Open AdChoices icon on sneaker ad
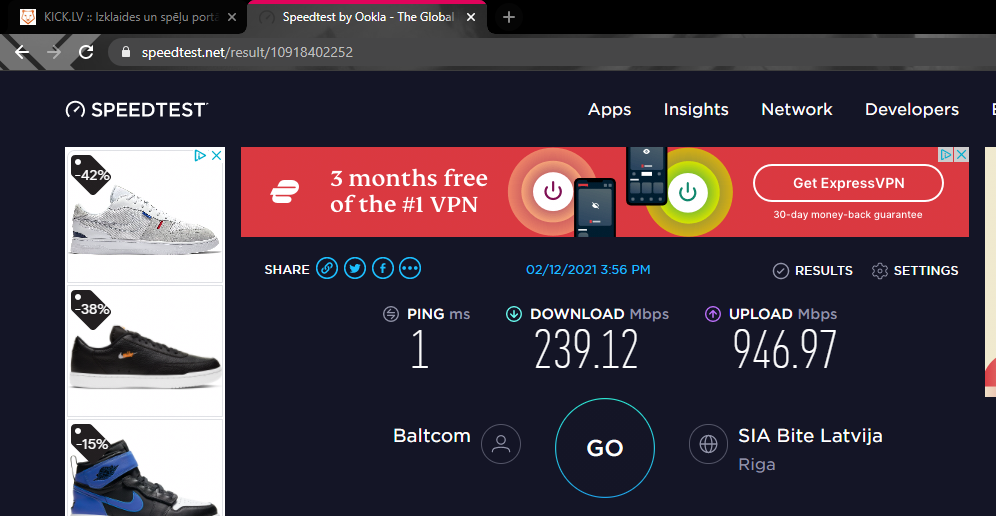Image resolution: width=996 pixels, height=516 pixels. [200, 155]
